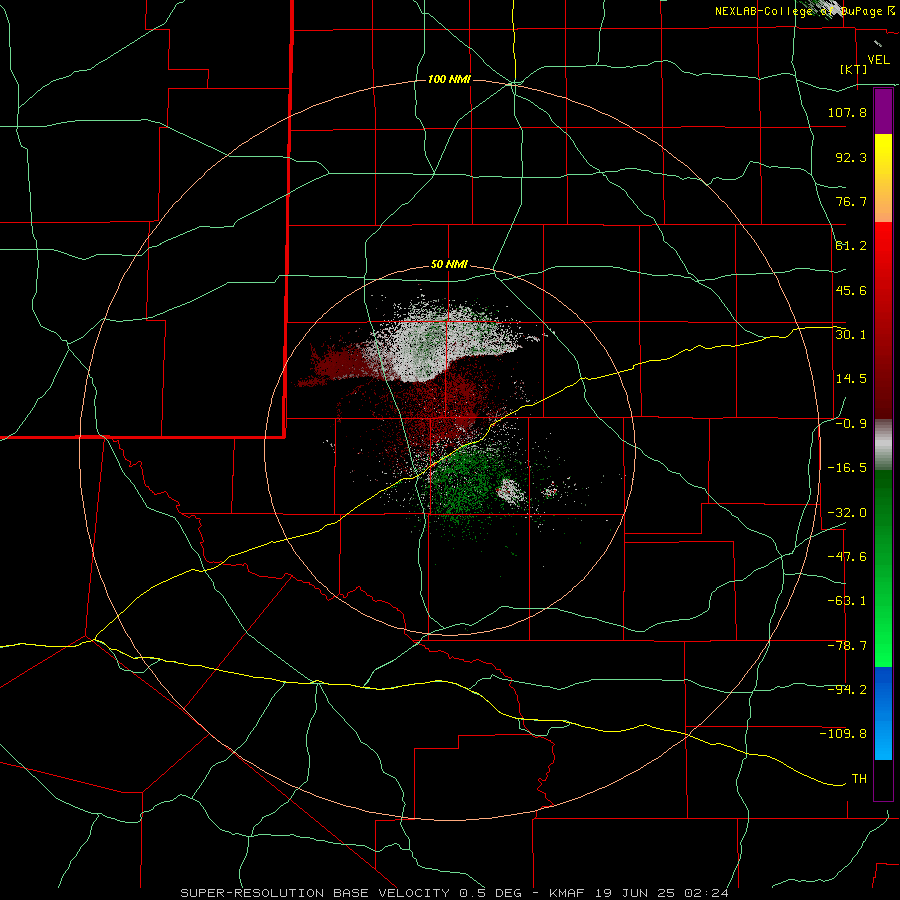This screenshot has height=900, width=900.
Task: Click the -47.6 legend value
Action: point(847,557)
